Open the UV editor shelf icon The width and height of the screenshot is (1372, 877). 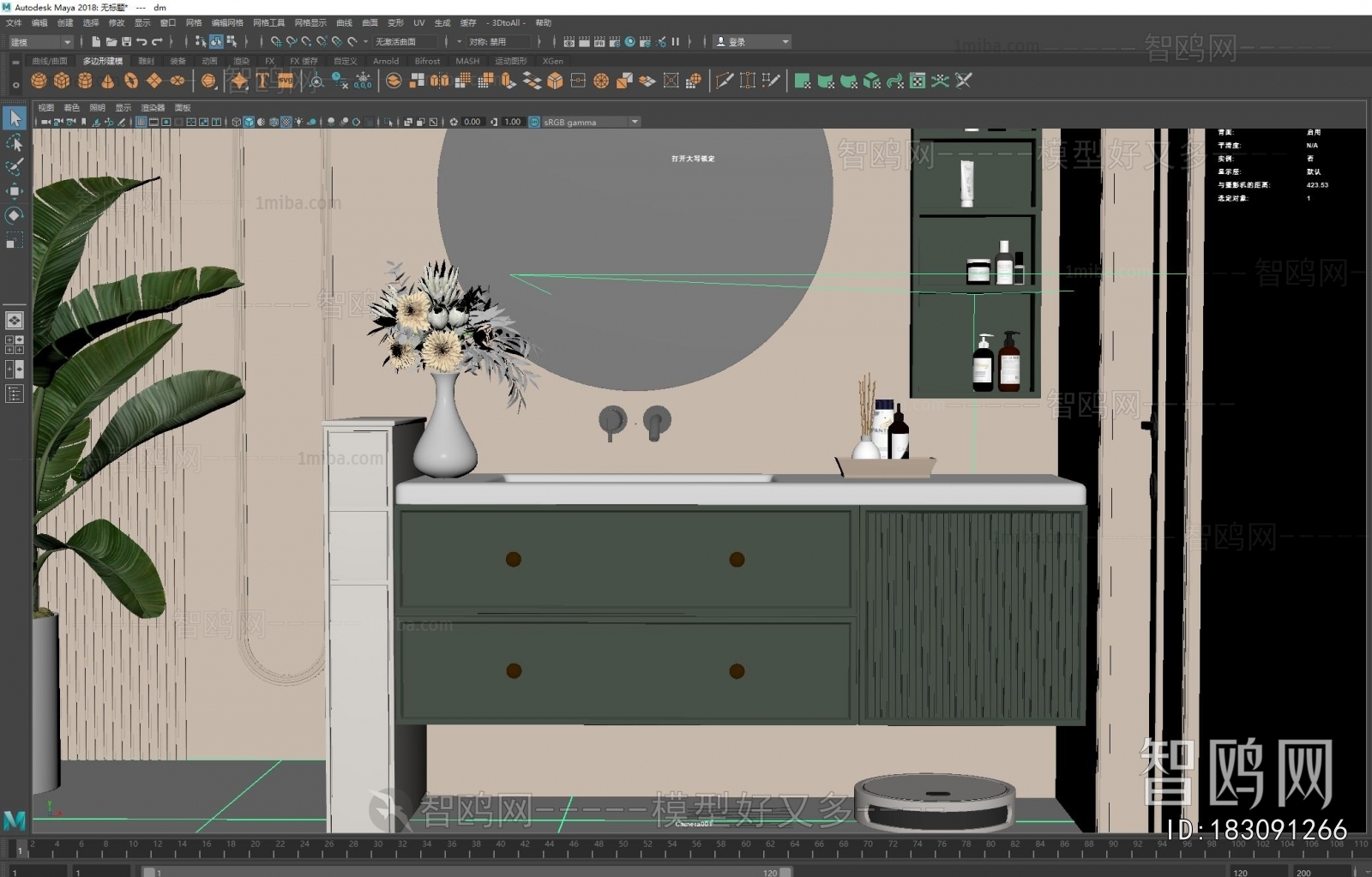coord(918,81)
